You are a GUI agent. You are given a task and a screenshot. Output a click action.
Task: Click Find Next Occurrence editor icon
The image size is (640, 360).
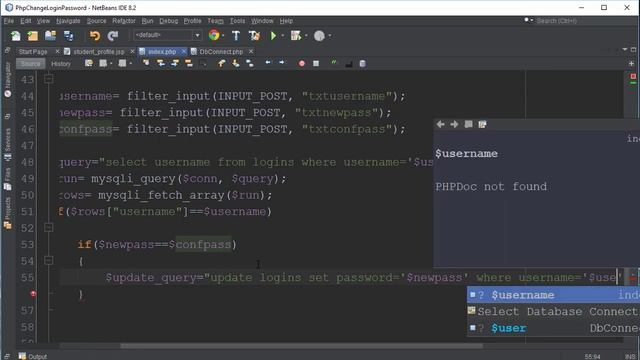(175, 63)
